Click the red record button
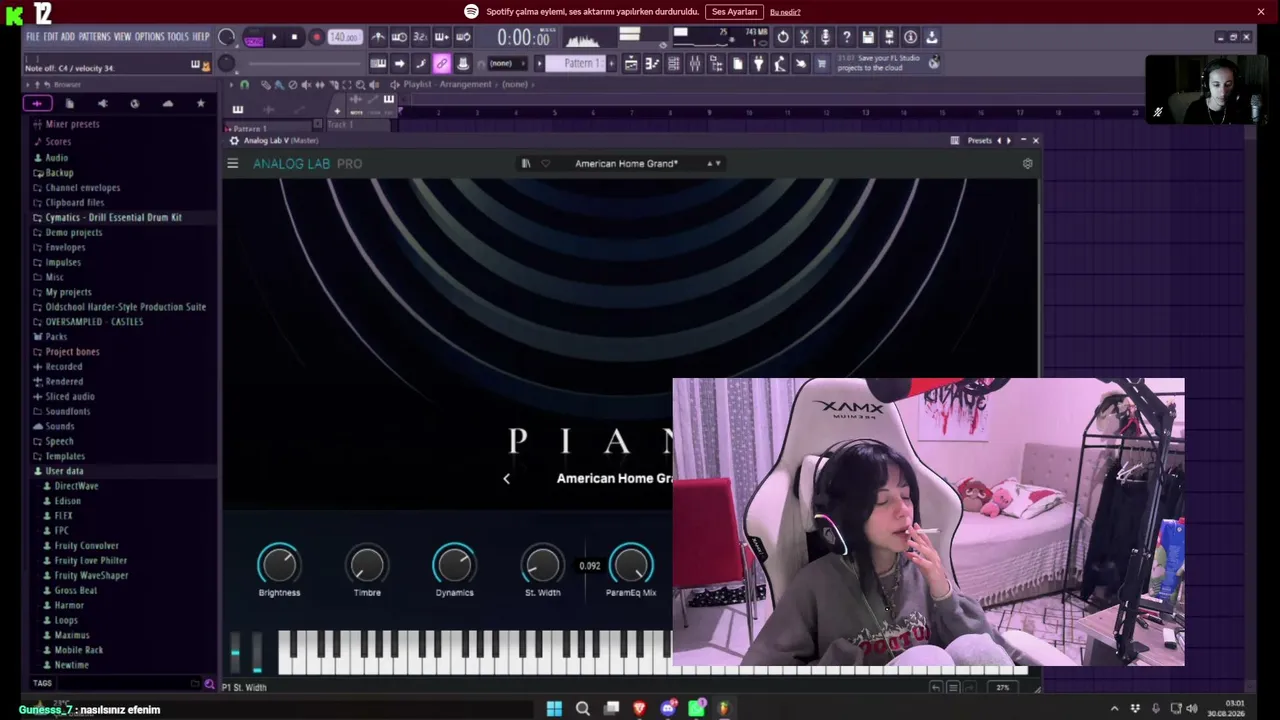Screen dimensions: 1280x720 316,37
